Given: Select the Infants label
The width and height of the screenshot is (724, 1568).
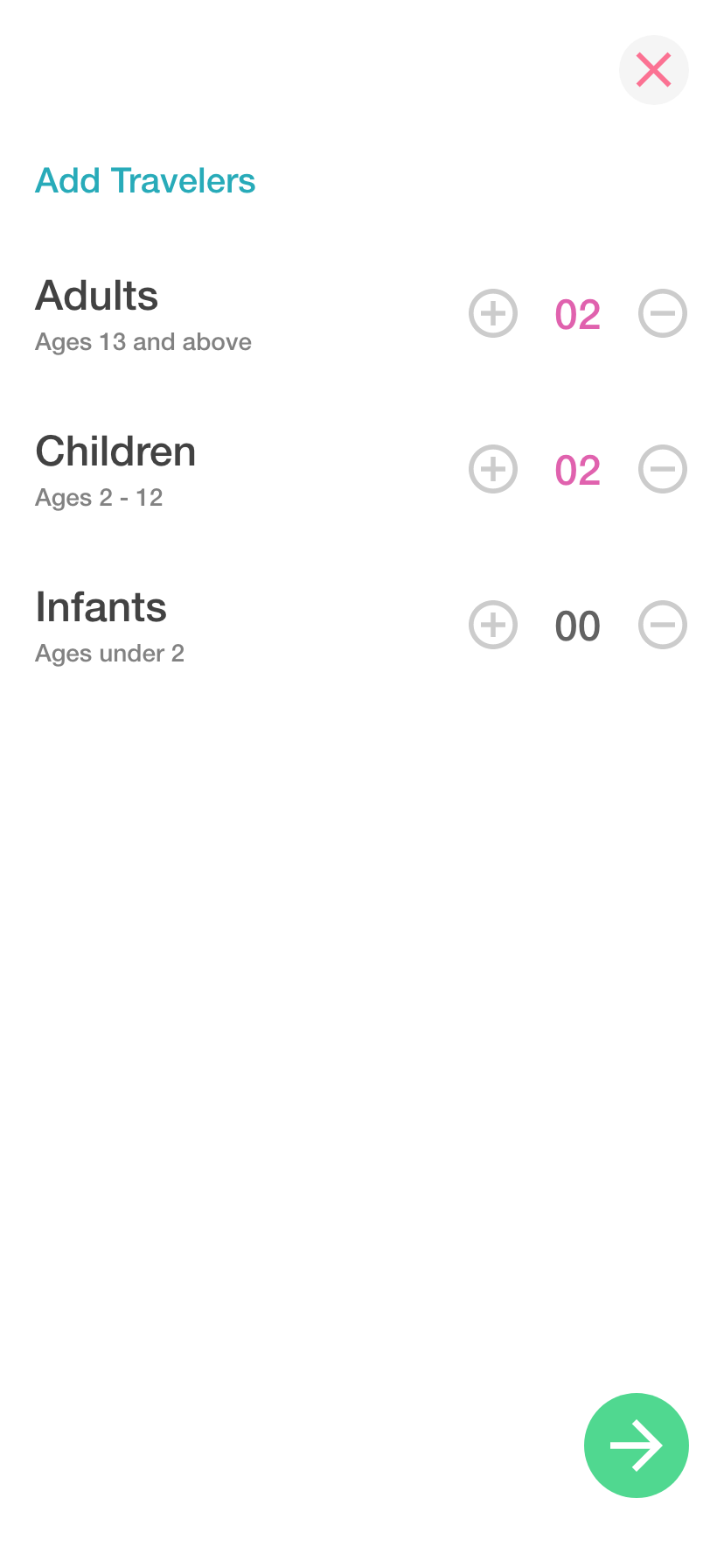Looking at the screenshot, I should (101, 607).
